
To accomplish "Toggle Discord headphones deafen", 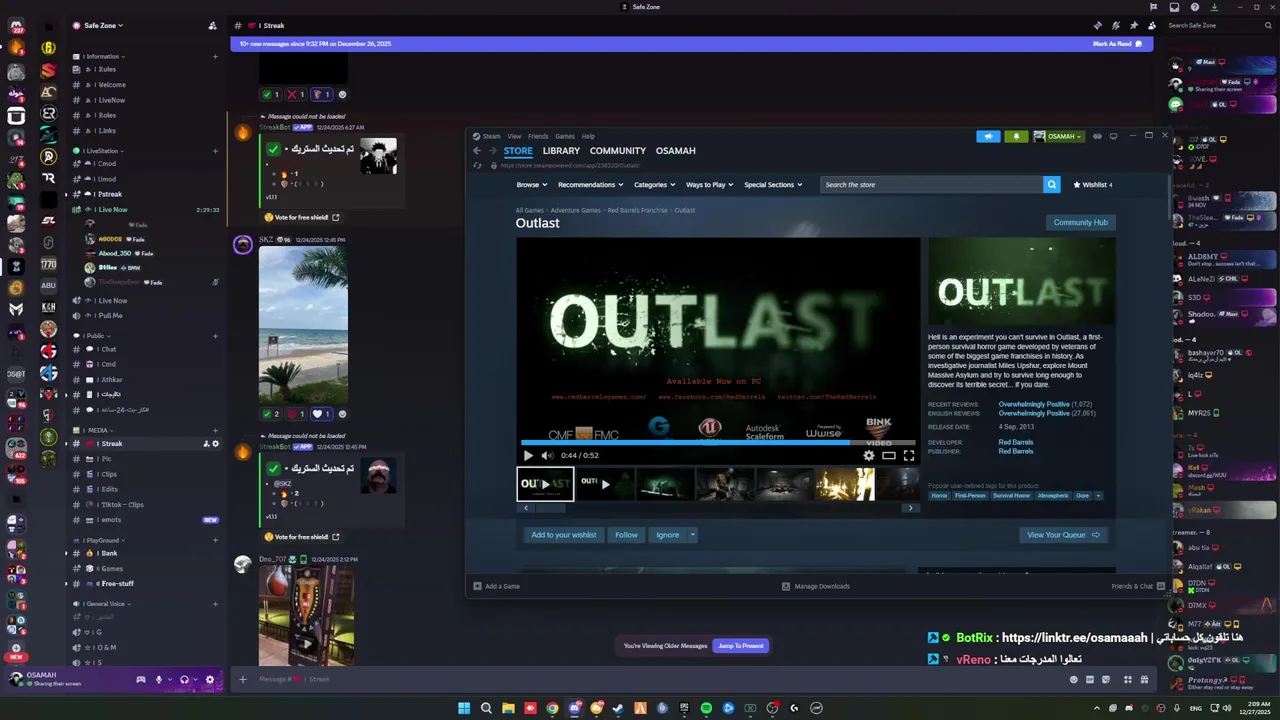I will pyautogui.click(x=184, y=680).
